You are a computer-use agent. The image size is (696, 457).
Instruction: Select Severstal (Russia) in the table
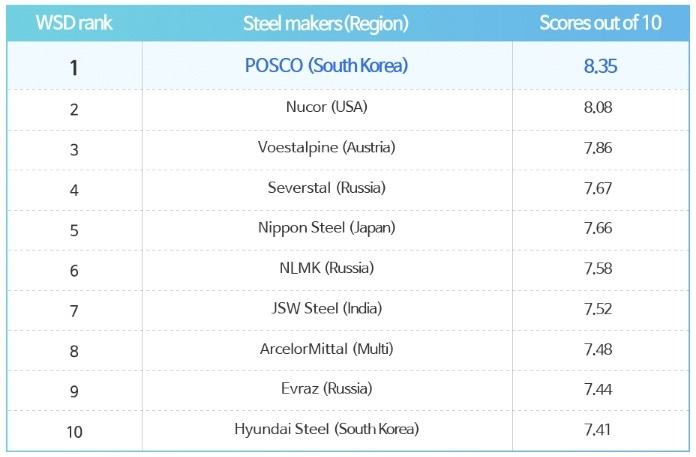pos(327,188)
